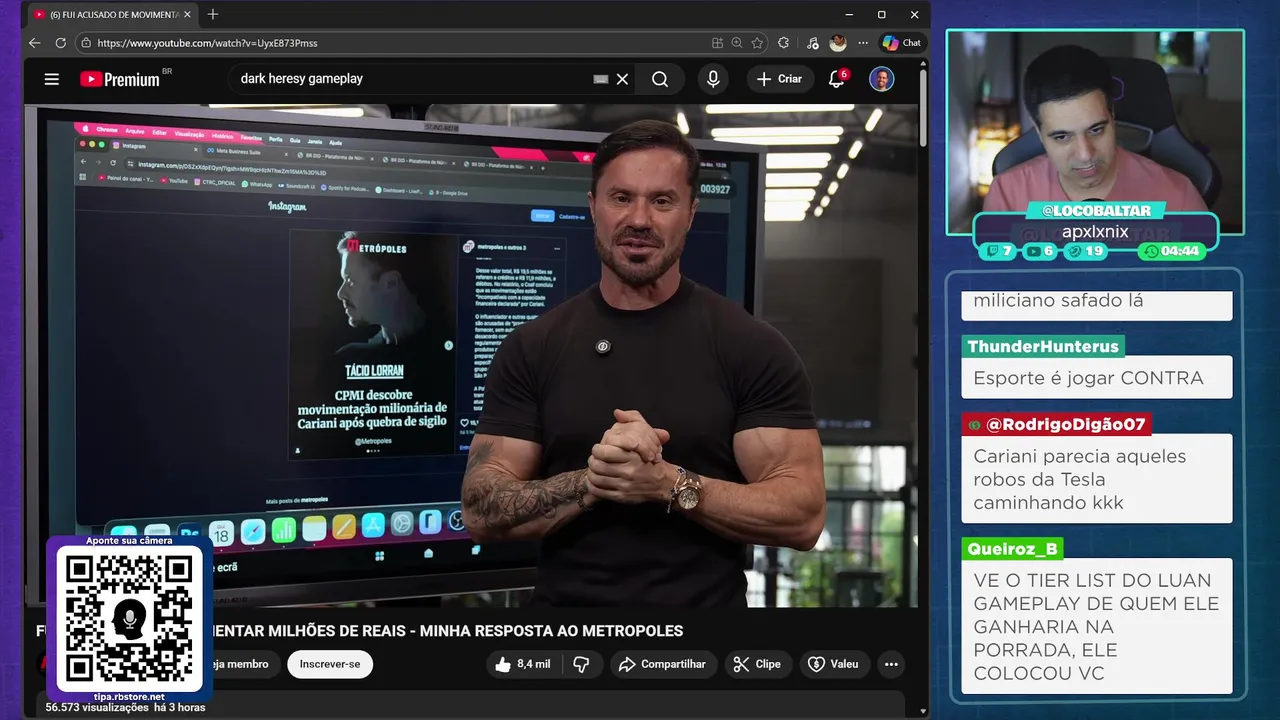Open the YouTube hamburger guide menu
The width and height of the screenshot is (1280, 720).
[x=52, y=79]
